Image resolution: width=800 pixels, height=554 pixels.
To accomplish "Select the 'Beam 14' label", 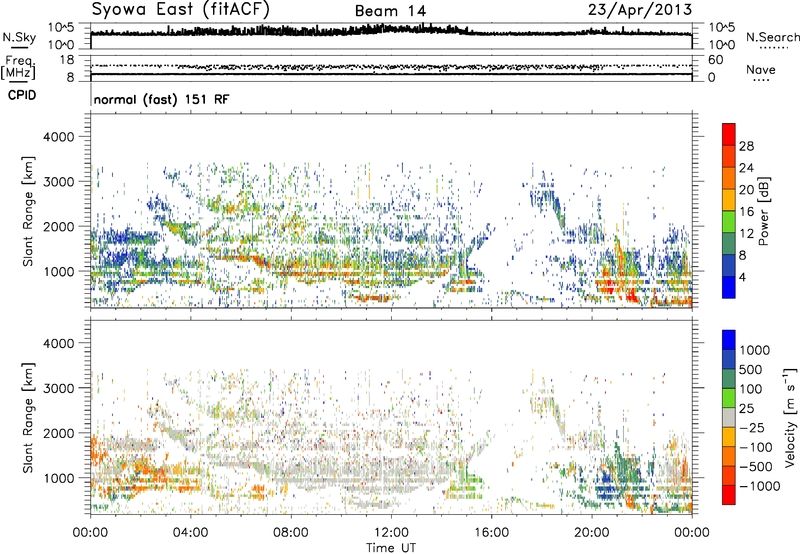I will pyautogui.click(x=390, y=11).
